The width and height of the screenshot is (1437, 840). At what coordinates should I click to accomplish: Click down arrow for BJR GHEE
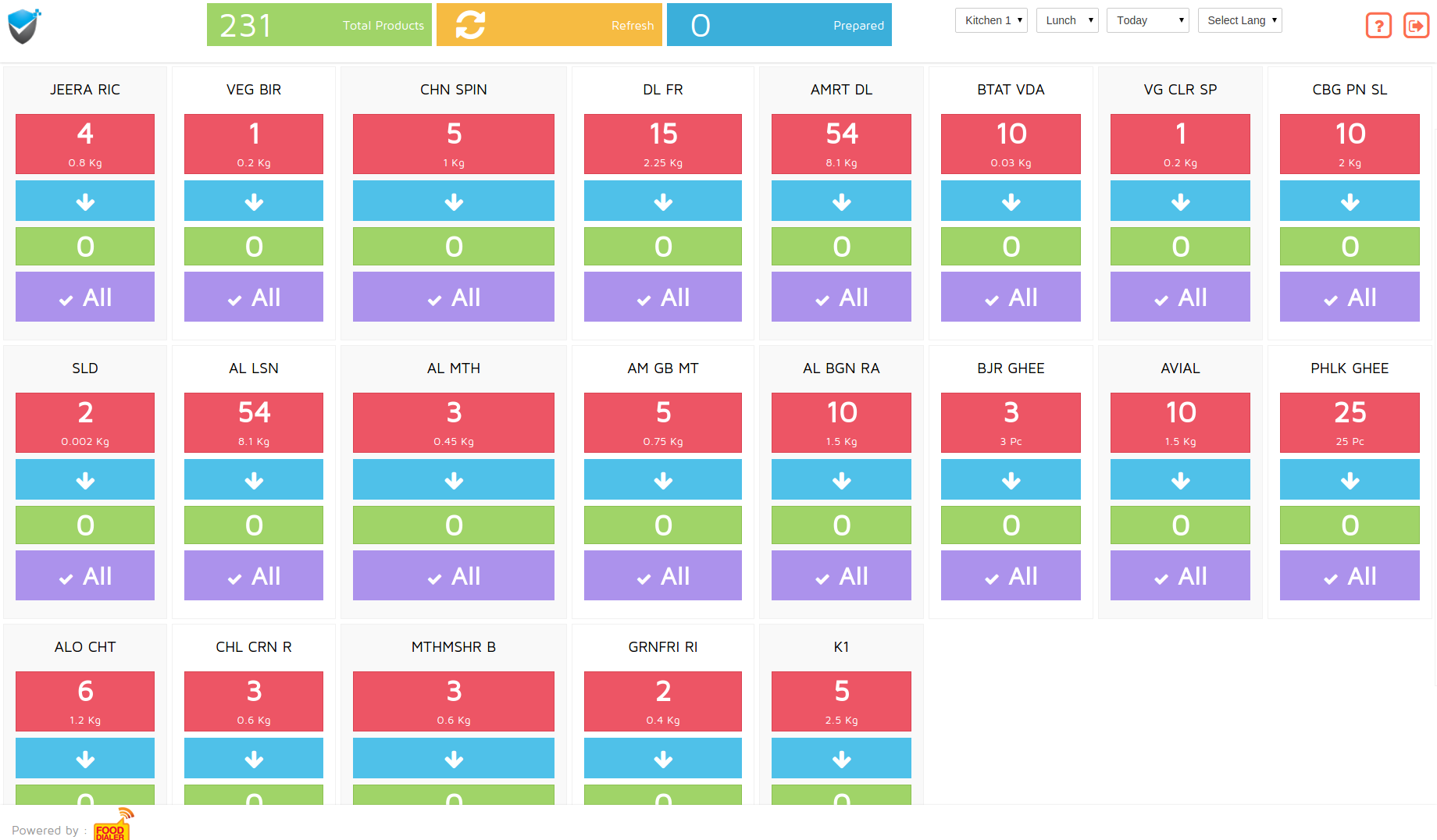click(1011, 480)
